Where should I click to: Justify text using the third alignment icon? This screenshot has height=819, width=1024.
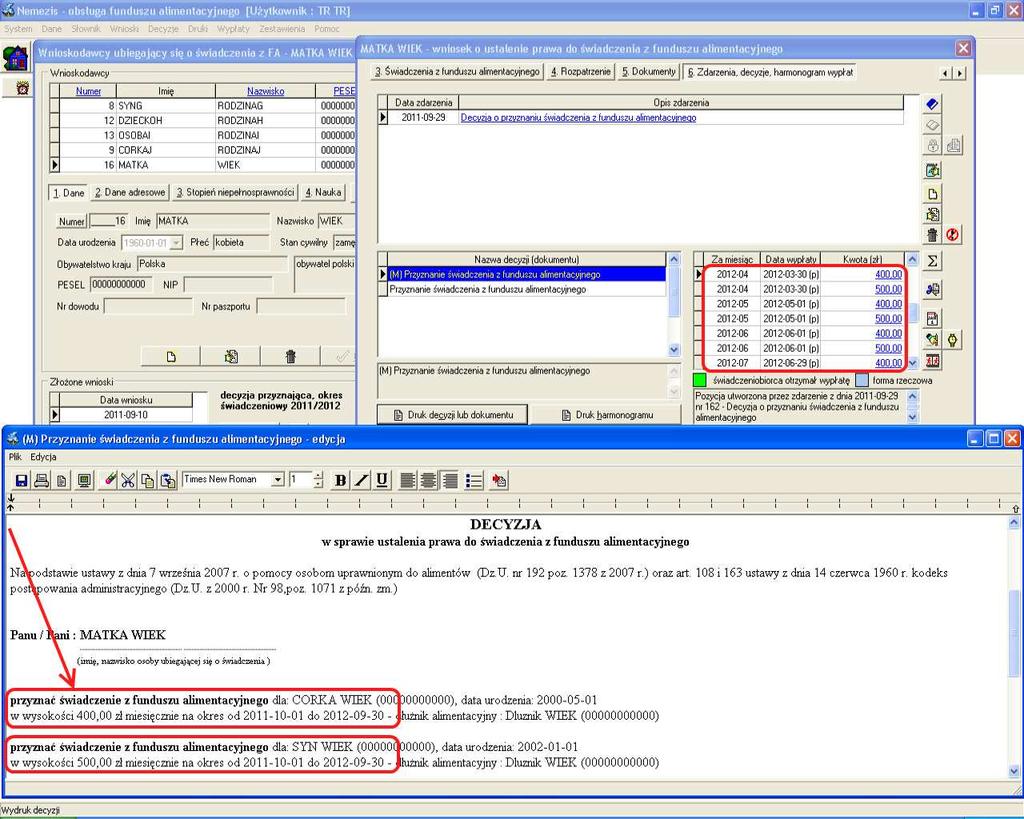click(449, 481)
